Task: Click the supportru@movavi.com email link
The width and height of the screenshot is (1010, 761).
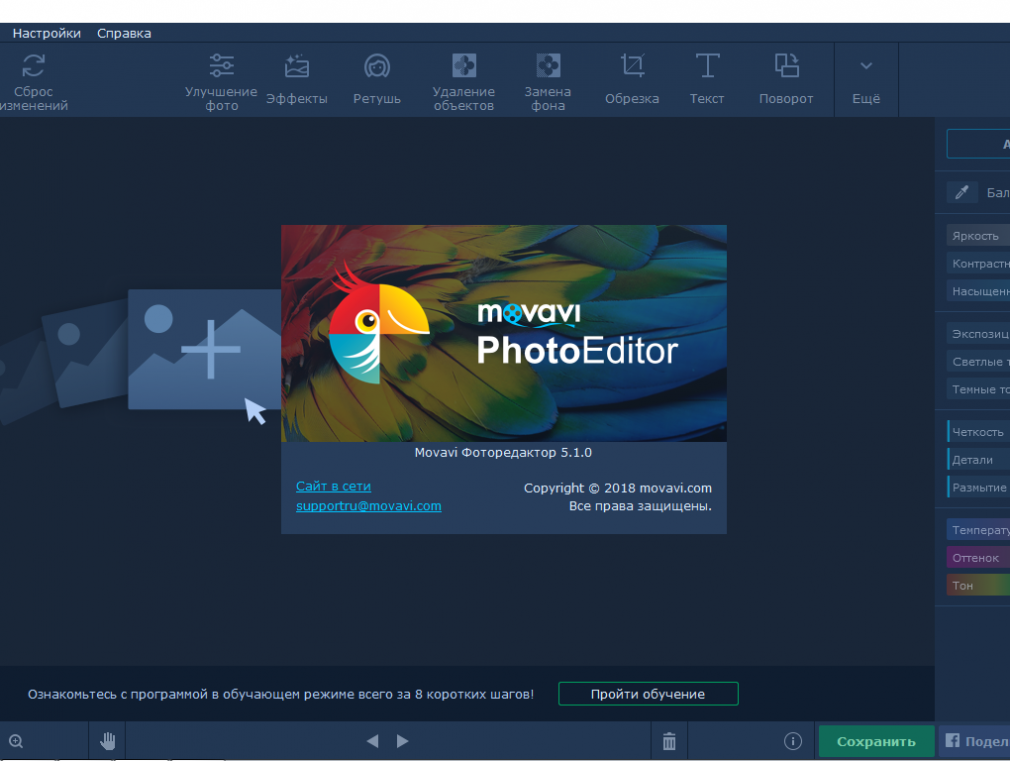Action: click(x=368, y=506)
